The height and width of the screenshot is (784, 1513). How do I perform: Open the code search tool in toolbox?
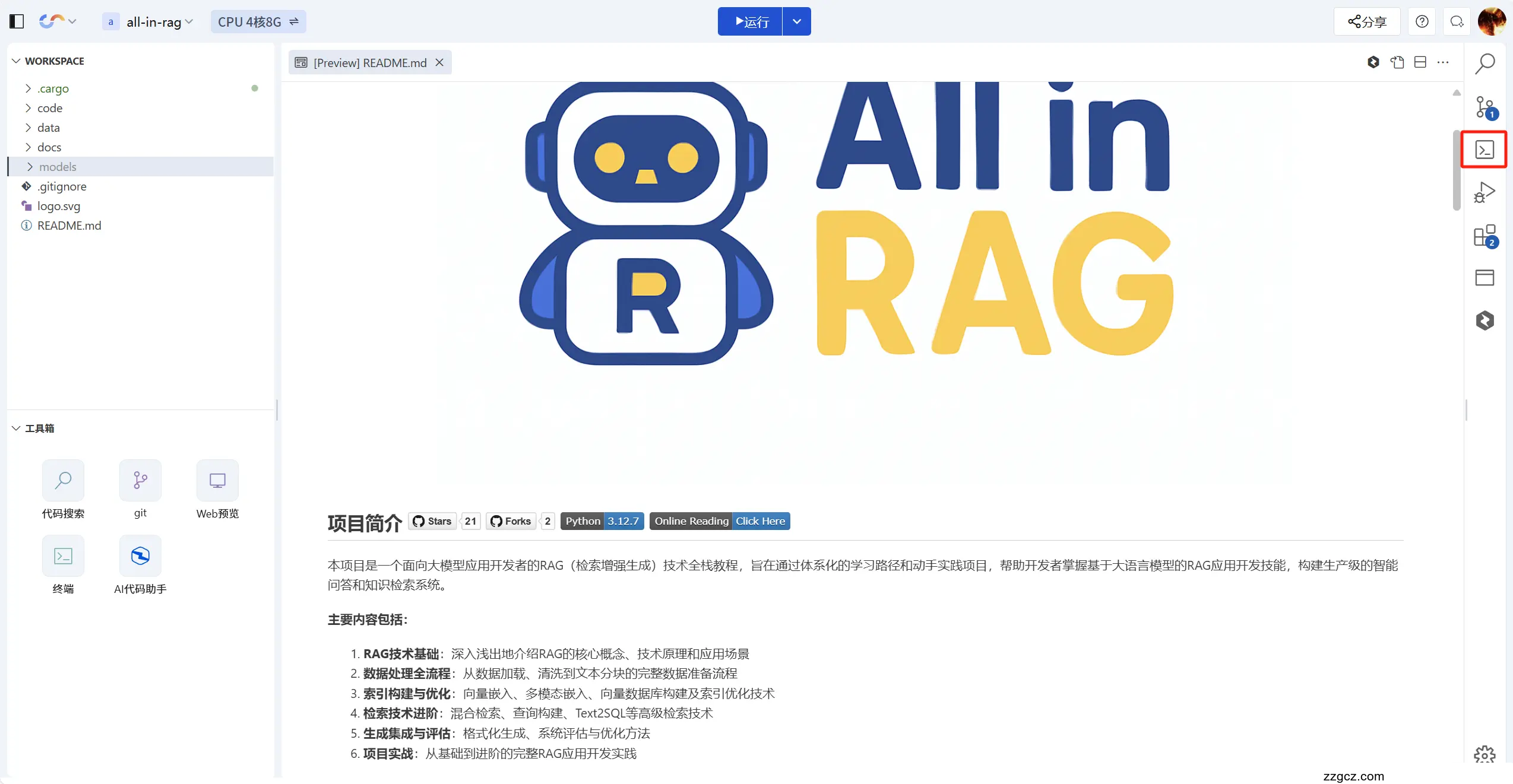pos(63,490)
